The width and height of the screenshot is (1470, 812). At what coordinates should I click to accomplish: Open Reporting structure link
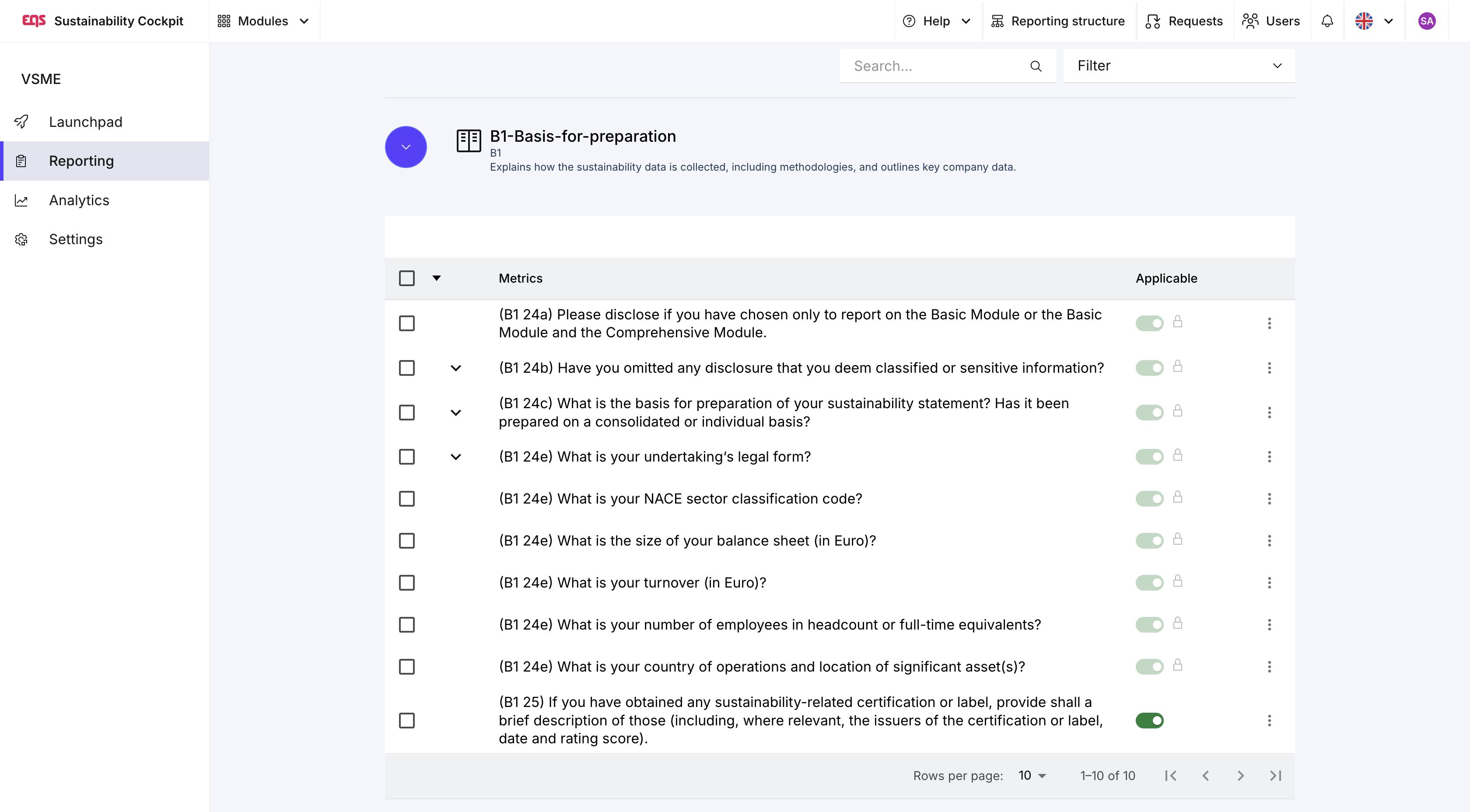pos(1059,21)
